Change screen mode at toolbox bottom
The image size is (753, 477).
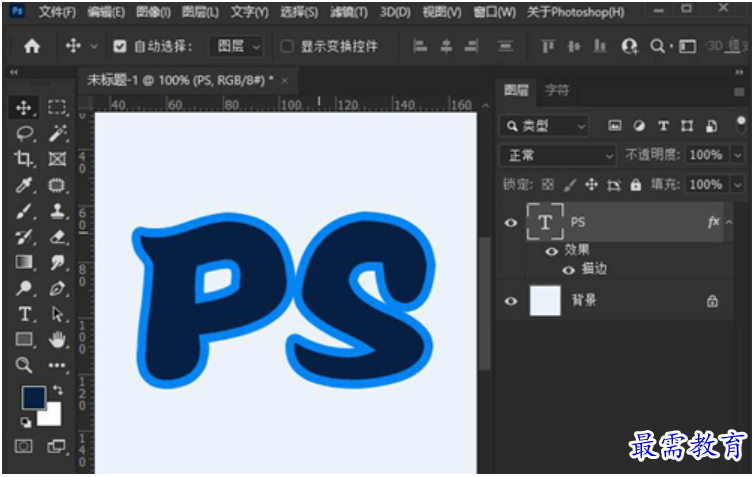click(57, 446)
